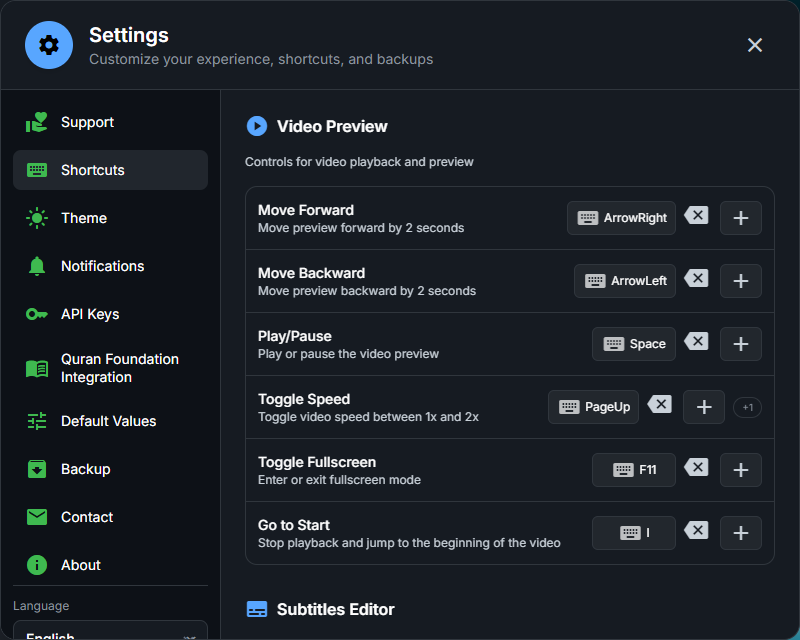800x640 pixels.
Task: Remove the PageUp shortcut with backspace icon
Action: click(660, 405)
